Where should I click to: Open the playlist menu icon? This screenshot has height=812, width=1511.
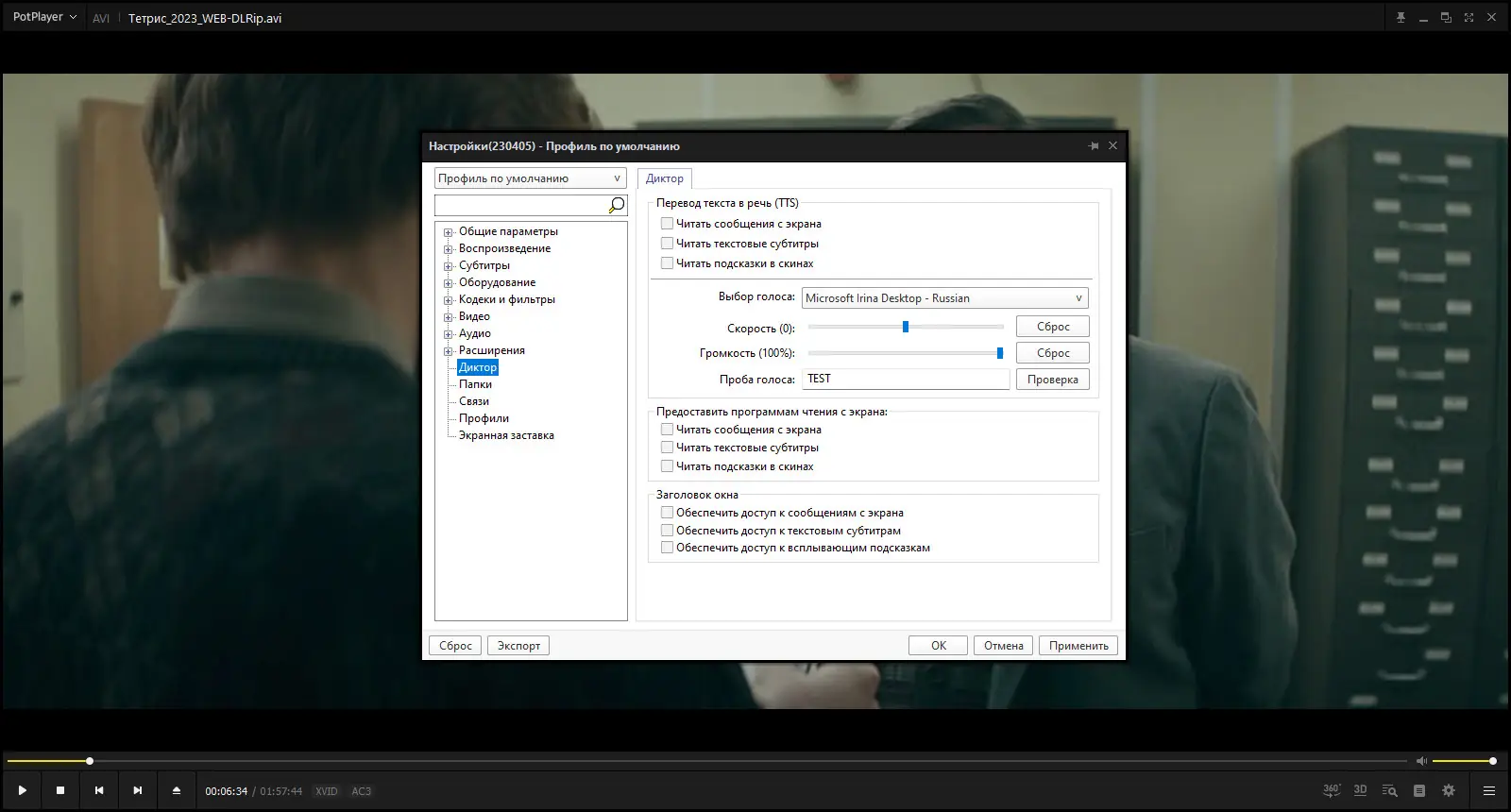click(1489, 790)
